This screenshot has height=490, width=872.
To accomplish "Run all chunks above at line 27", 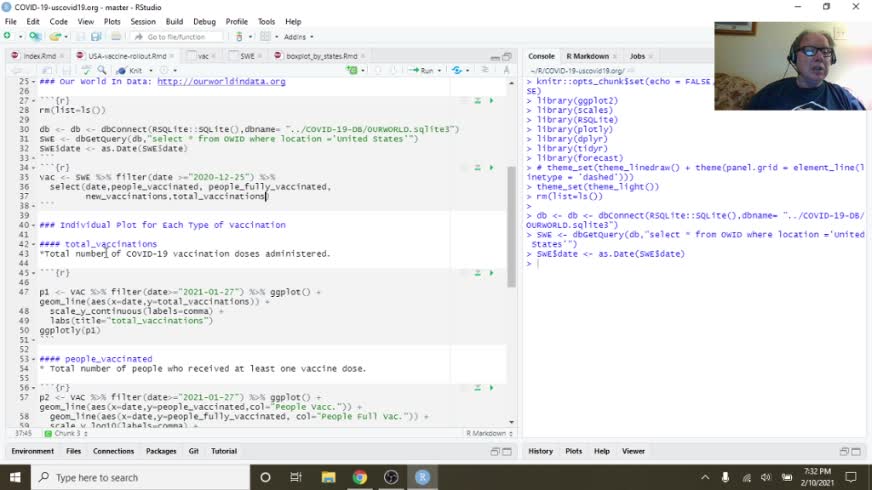I will 477,101.
